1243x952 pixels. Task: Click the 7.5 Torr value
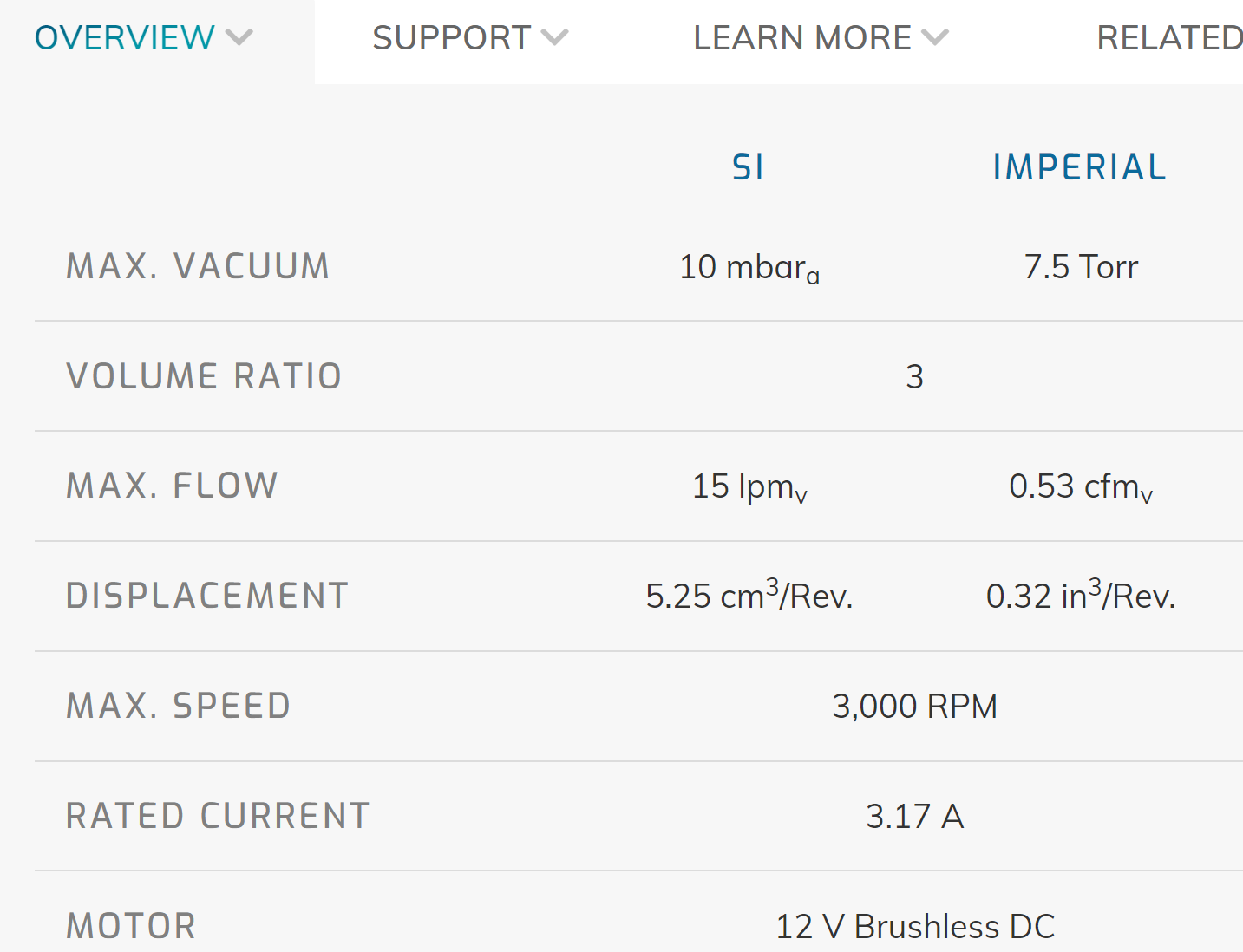(x=1081, y=267)
